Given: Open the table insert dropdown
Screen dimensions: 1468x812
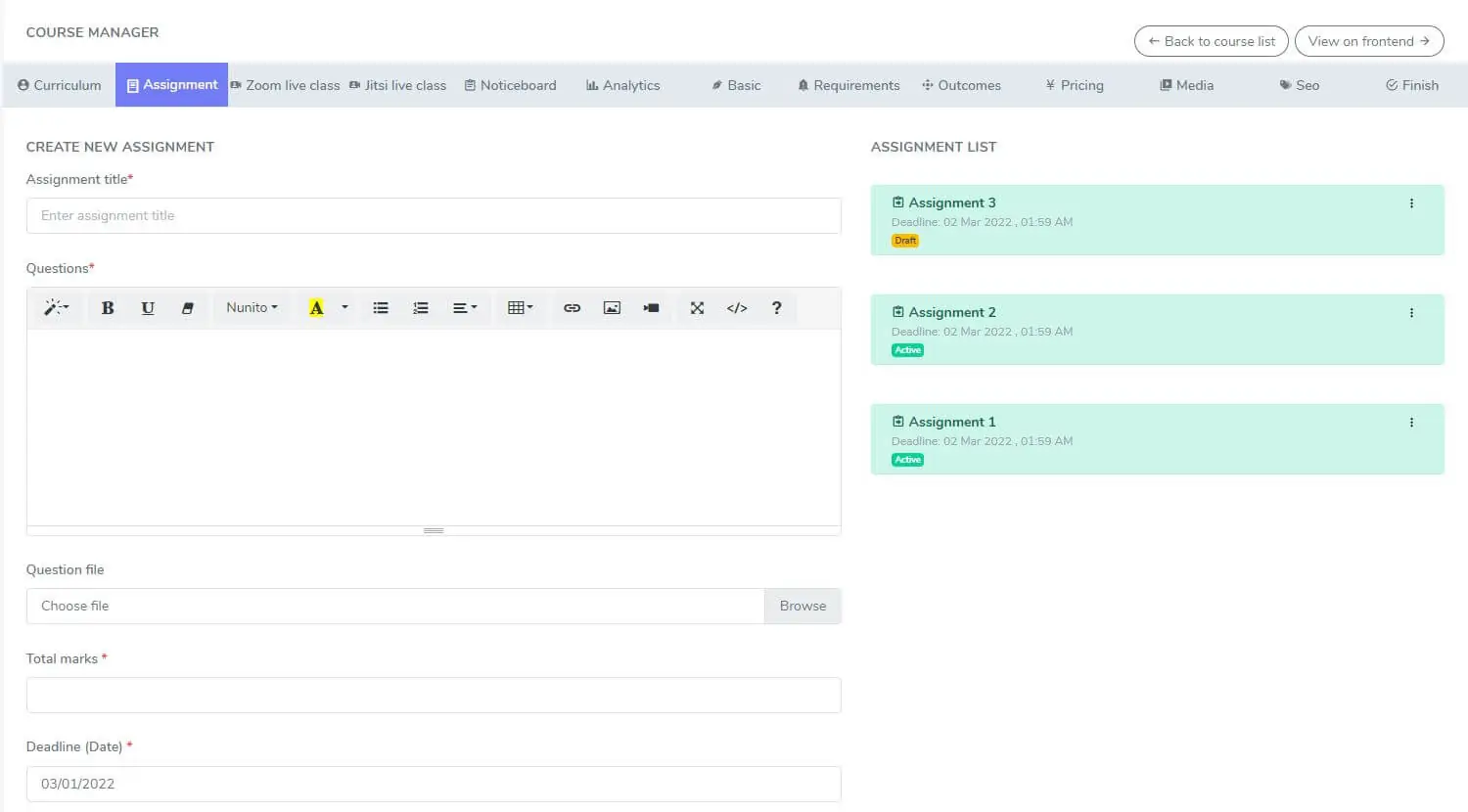Looking at the screenshot, I should point(520,308).
